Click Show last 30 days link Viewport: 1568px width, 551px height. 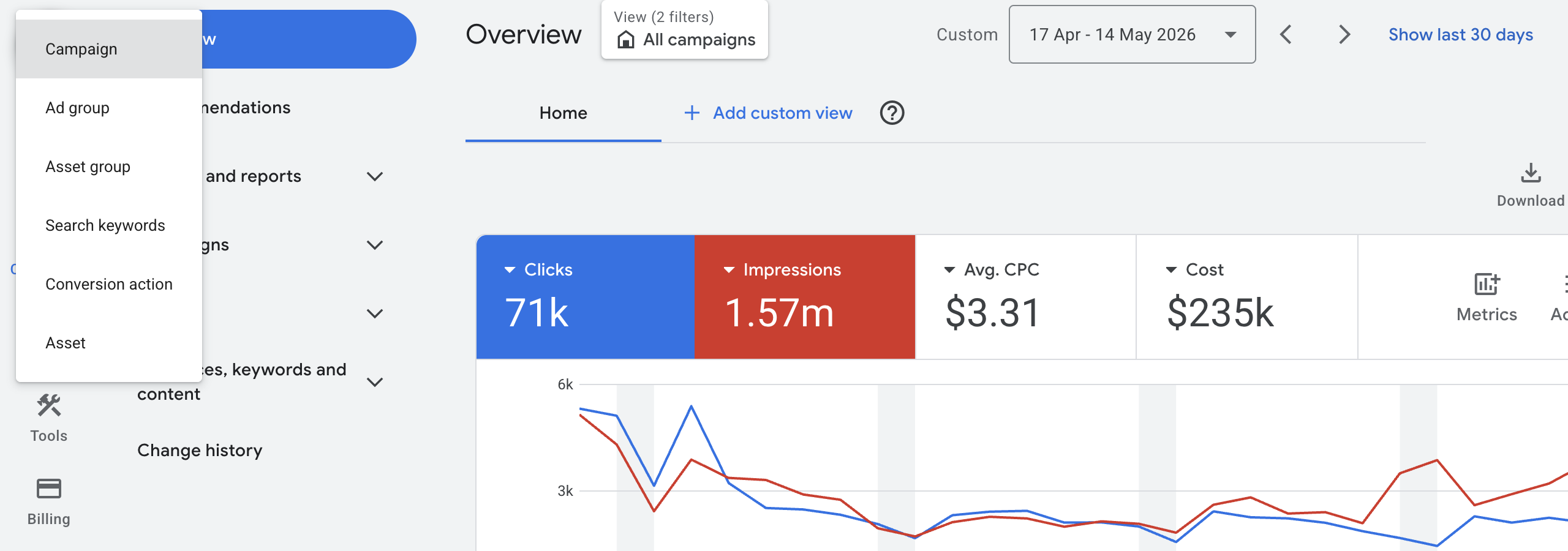click(x=1460, y=35)
